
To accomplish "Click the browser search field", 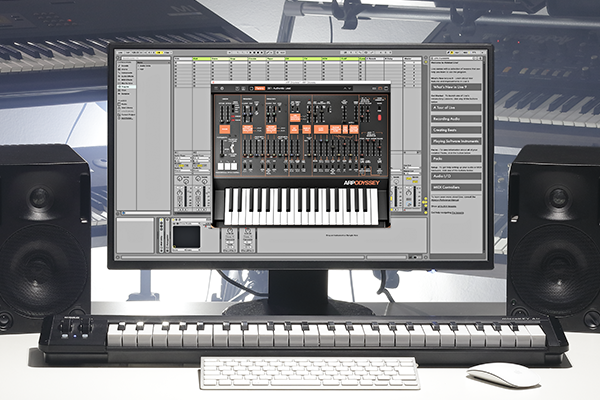I will pos(145,59).
